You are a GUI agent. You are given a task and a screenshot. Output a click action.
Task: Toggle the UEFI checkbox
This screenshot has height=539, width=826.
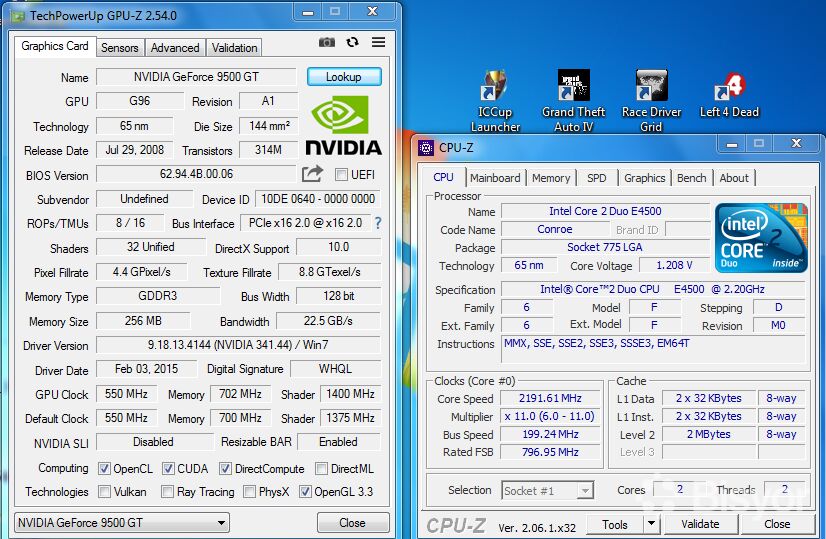coord(341,174)
